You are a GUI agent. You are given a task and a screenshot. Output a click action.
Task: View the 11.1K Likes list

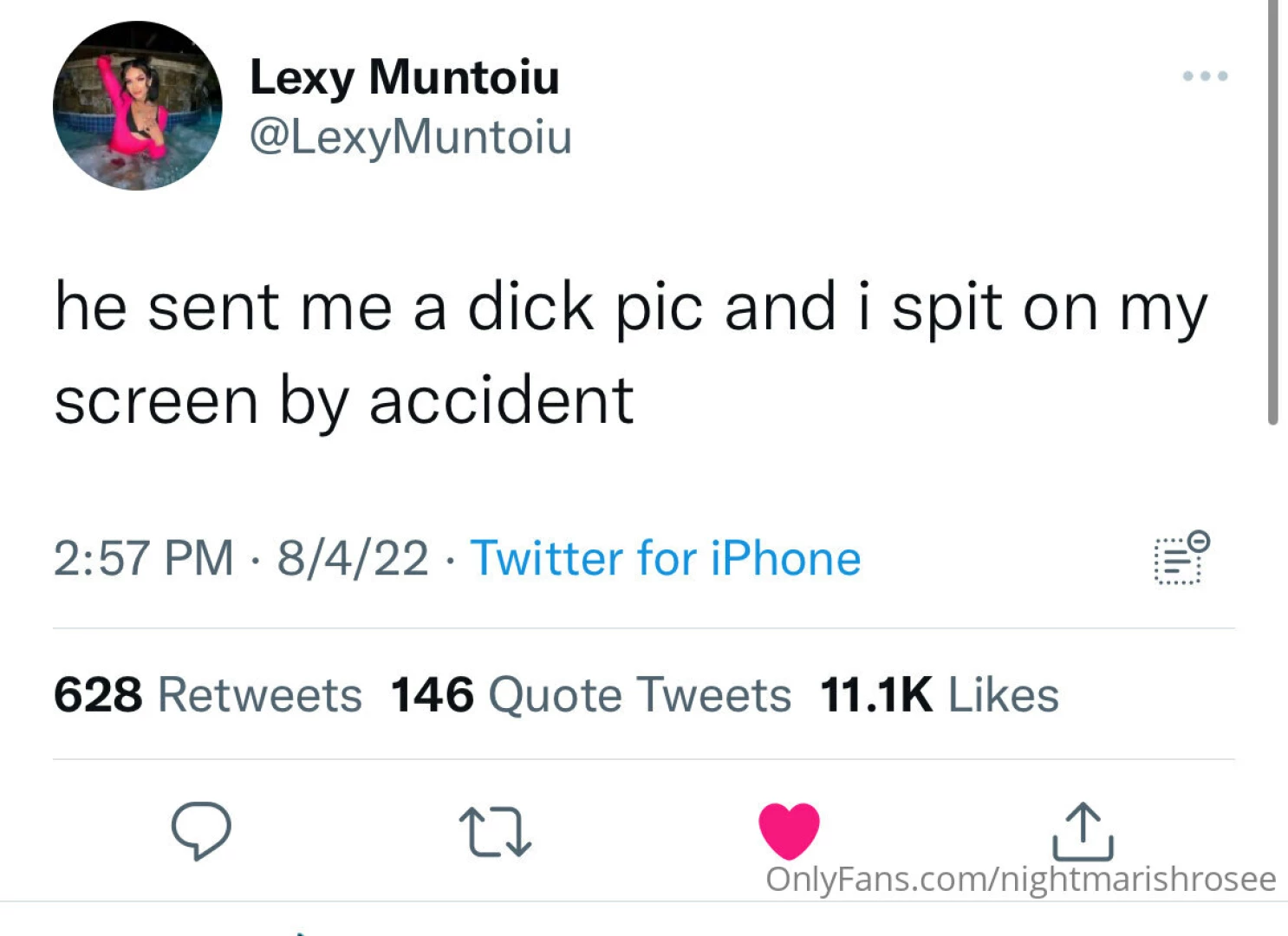click(940, 695)
